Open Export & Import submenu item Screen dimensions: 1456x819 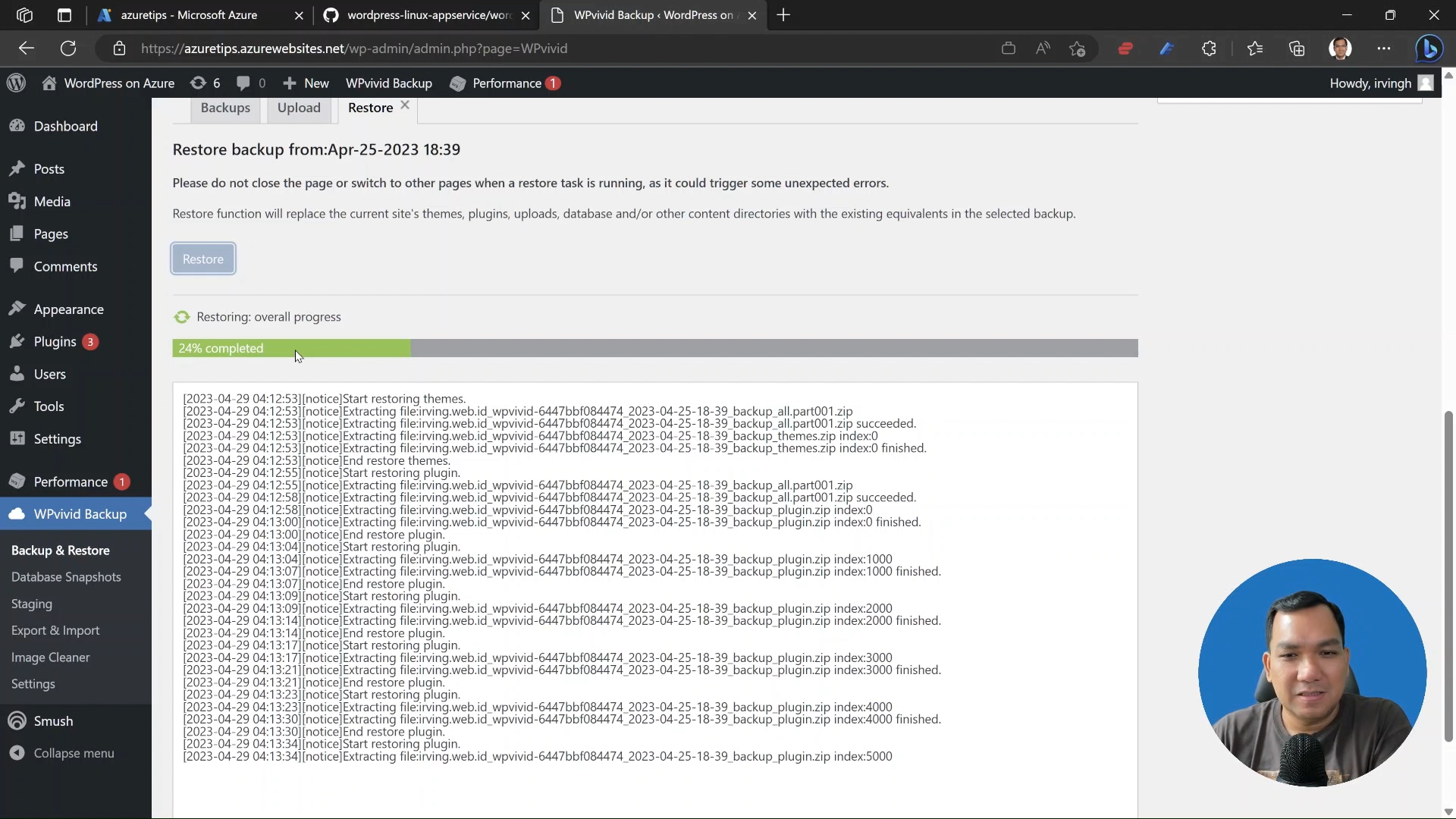55,630
